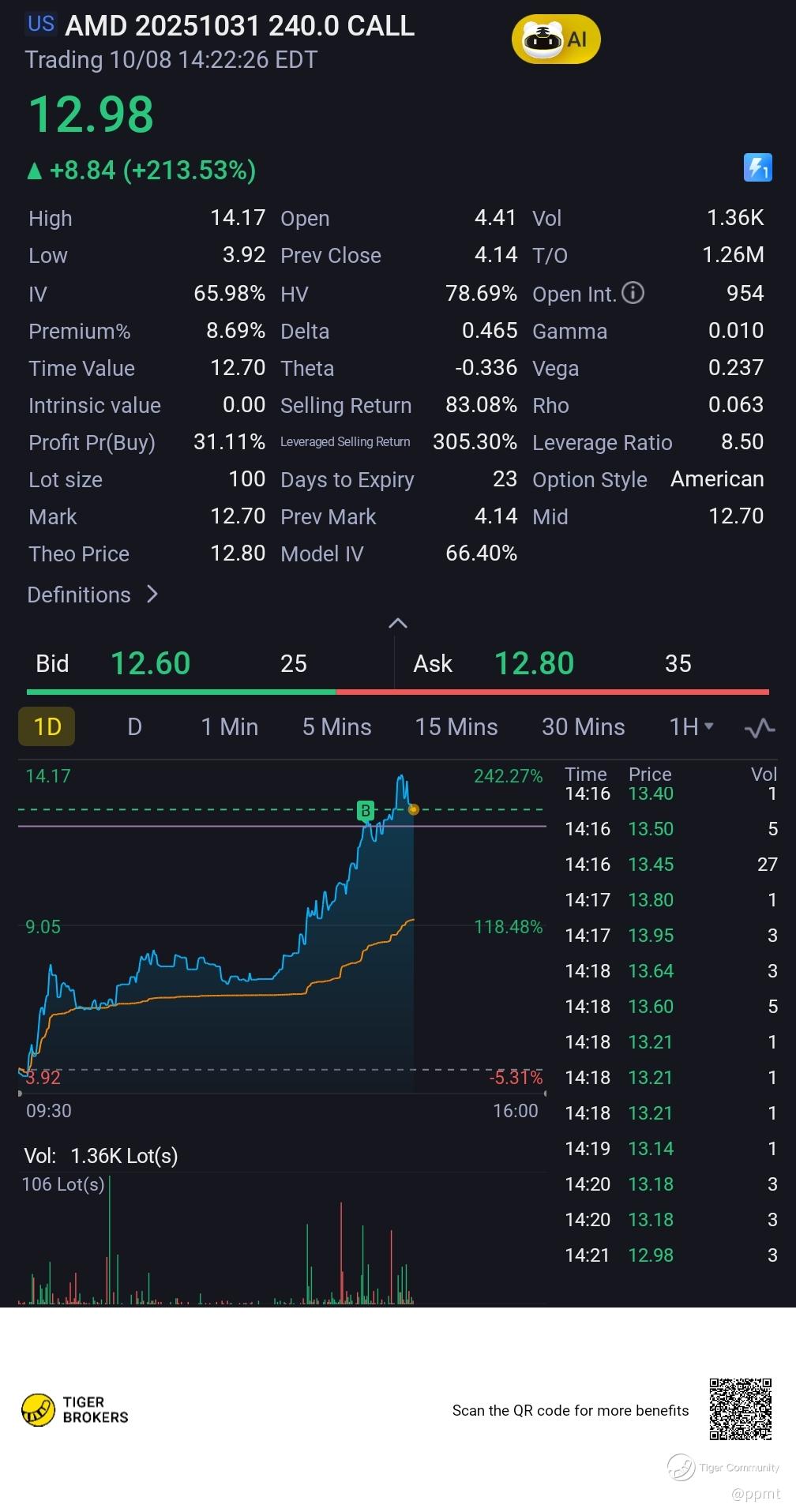The image size is (796, 1512).
Task: Open Definitions section
Action: coord(93,595)
